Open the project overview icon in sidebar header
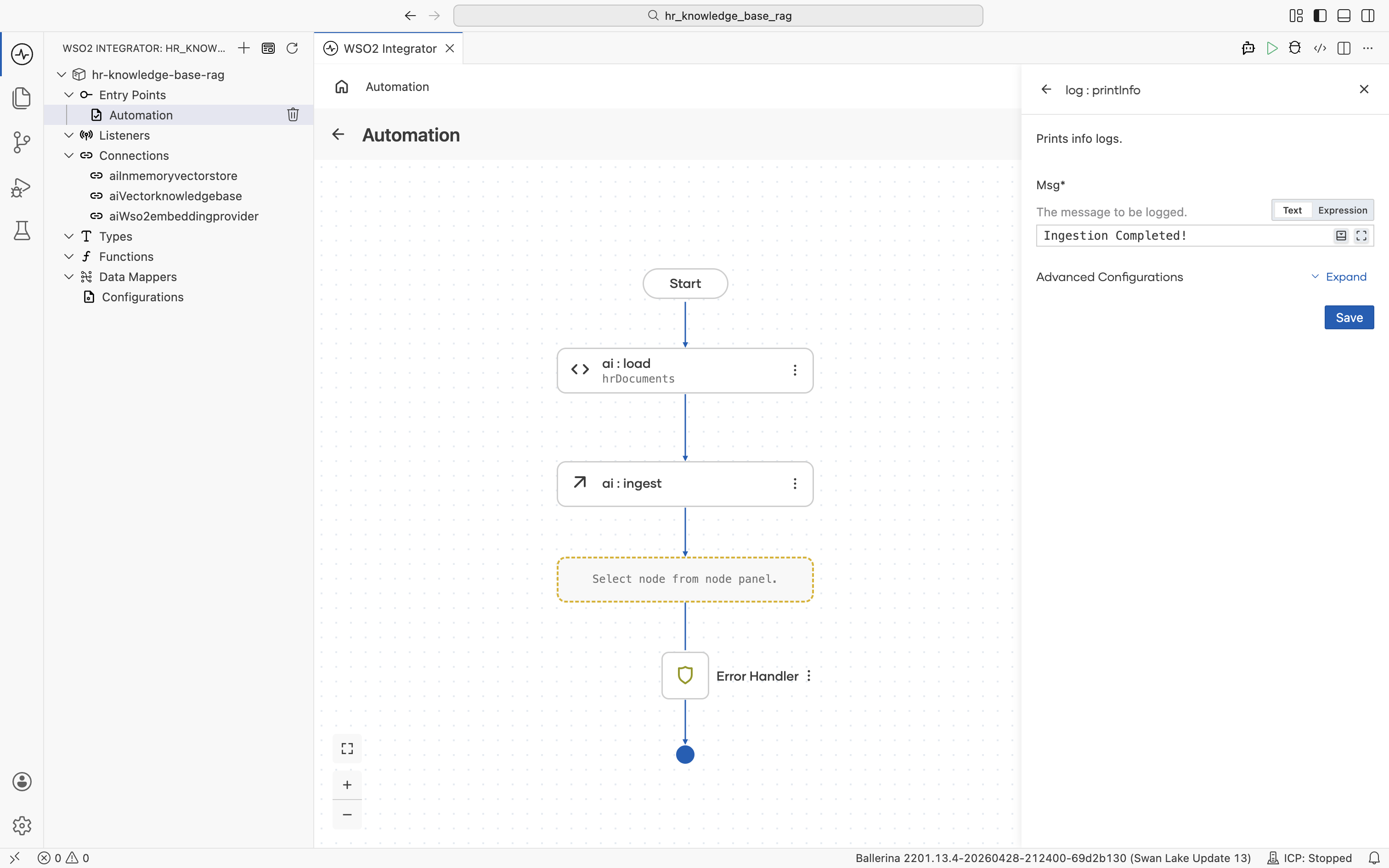The height and width of the screenshot is (868, 1389). pyautogui.click(x=268, y=48)
